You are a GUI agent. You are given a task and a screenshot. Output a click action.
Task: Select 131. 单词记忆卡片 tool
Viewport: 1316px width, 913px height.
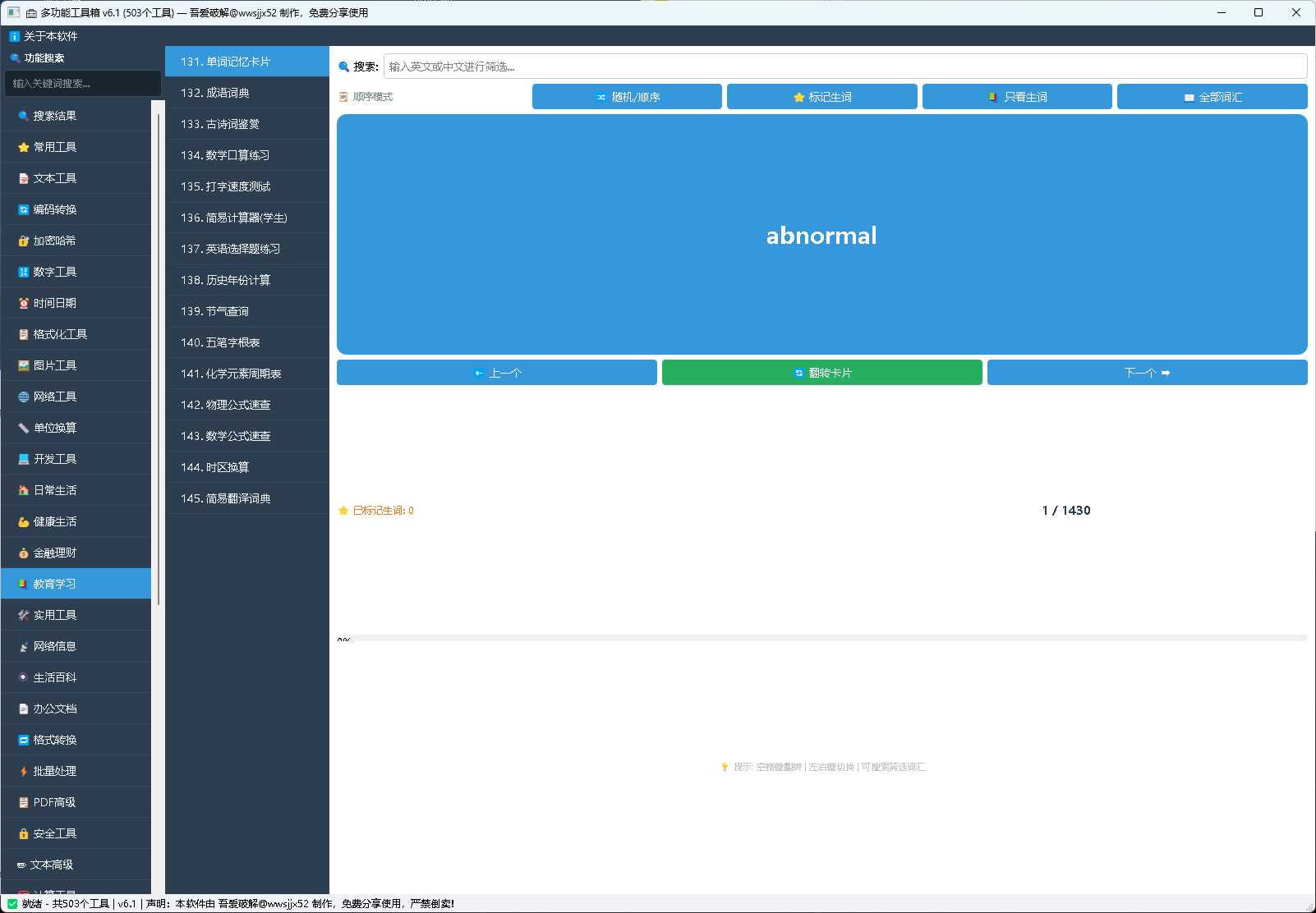[247, 62]
